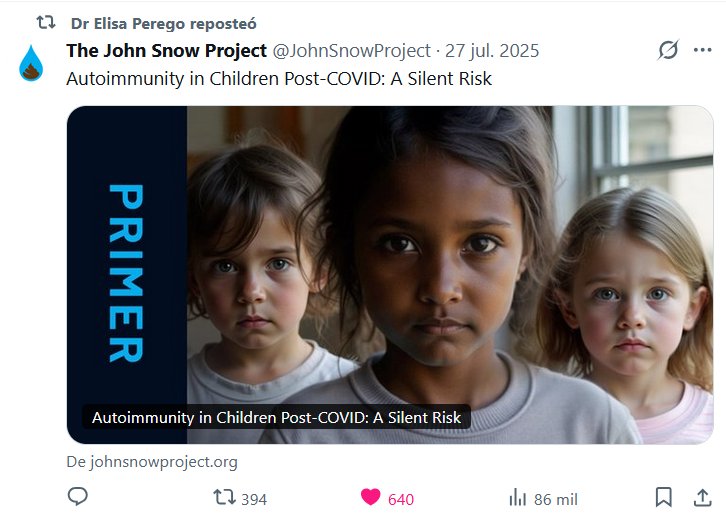Open the water drop profile avatar

31,63
